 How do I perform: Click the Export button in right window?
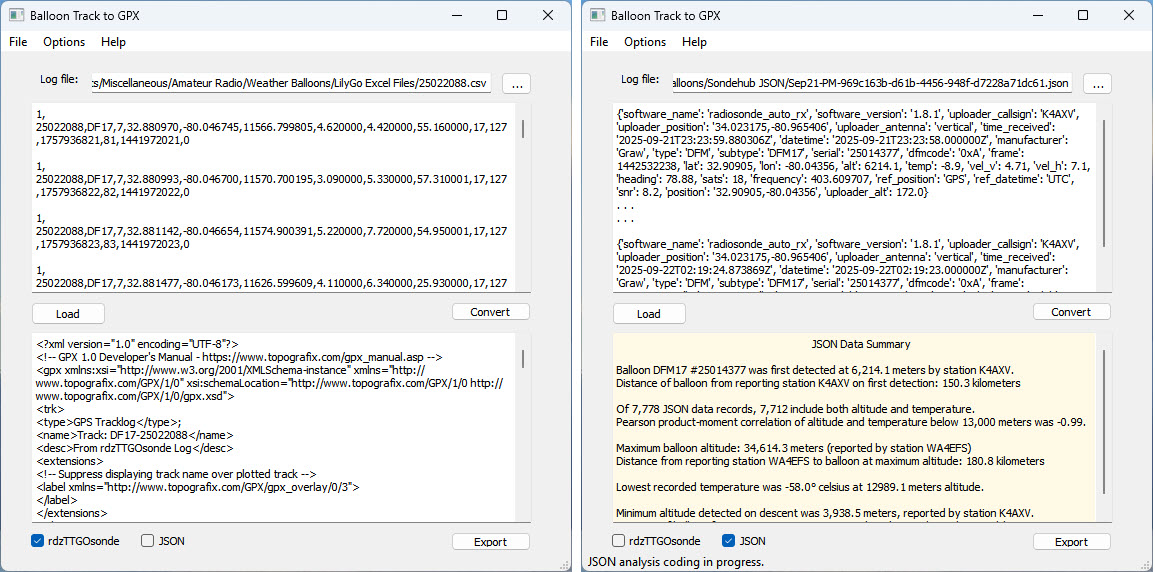1072,542
